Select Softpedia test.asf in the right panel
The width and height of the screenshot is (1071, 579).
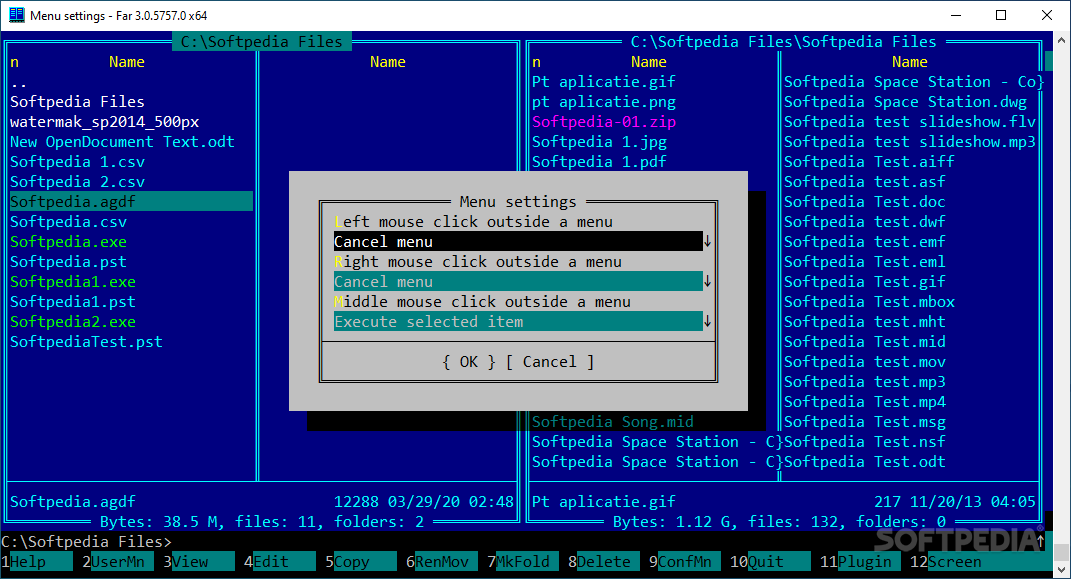point(865,182)
